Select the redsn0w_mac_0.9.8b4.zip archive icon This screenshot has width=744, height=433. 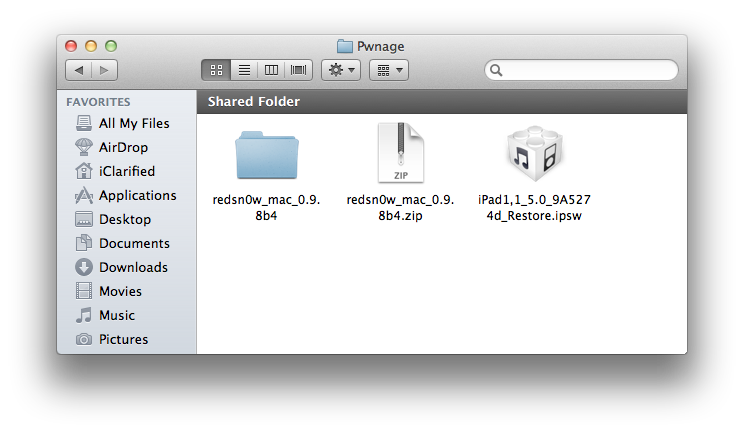tap(400, 153)
